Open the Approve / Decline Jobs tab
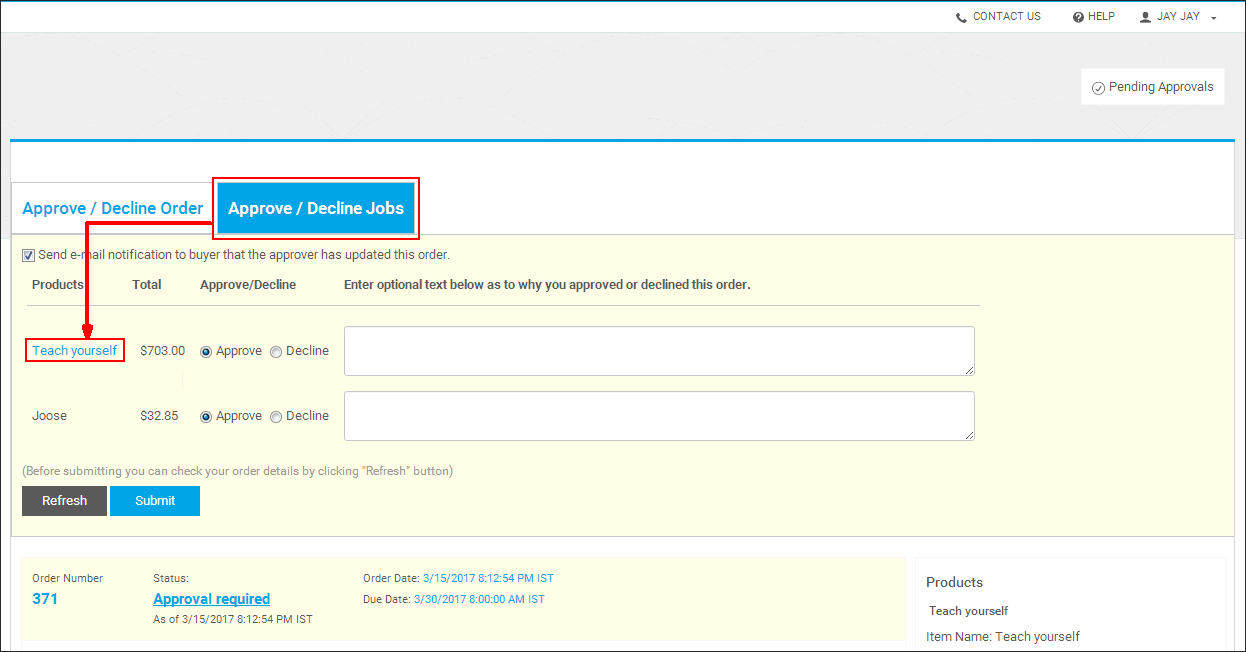1246x652 pixels. pos(316,208)
